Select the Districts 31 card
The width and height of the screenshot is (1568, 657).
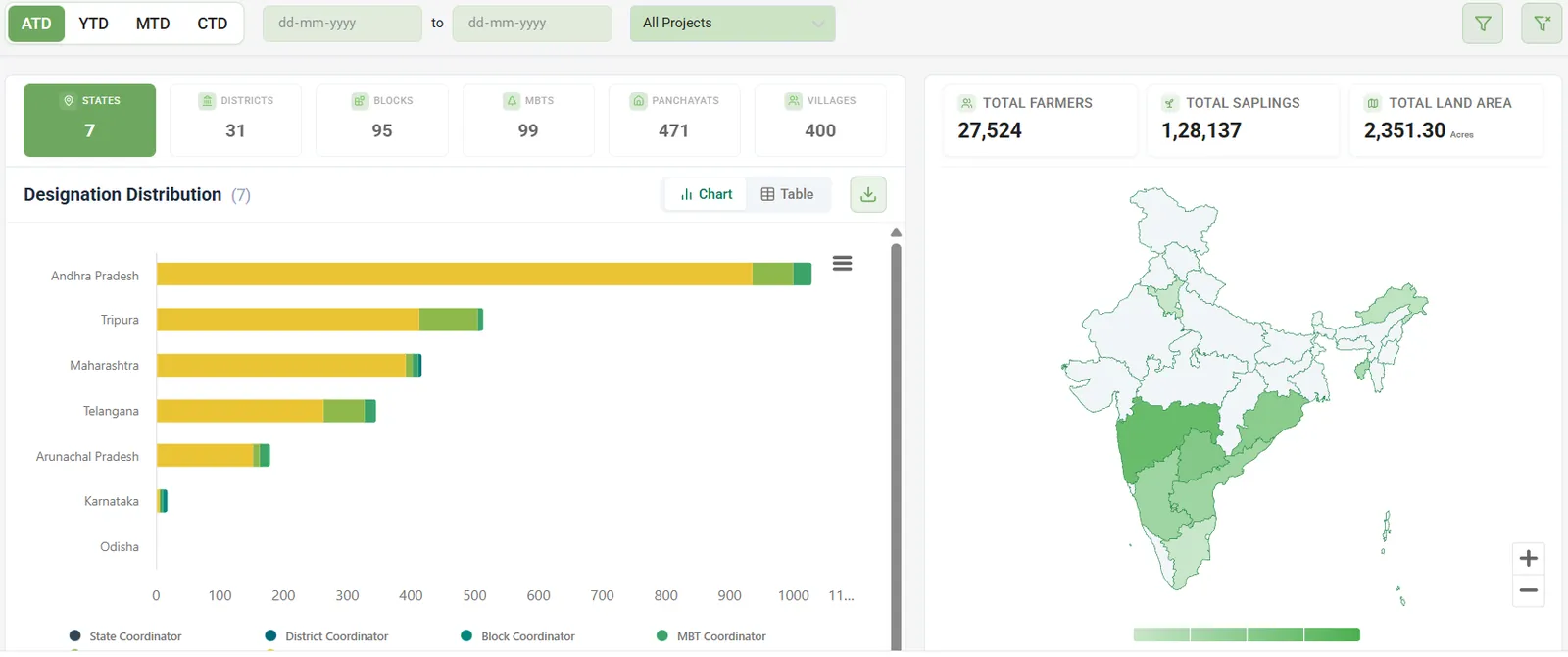point(235,121)
